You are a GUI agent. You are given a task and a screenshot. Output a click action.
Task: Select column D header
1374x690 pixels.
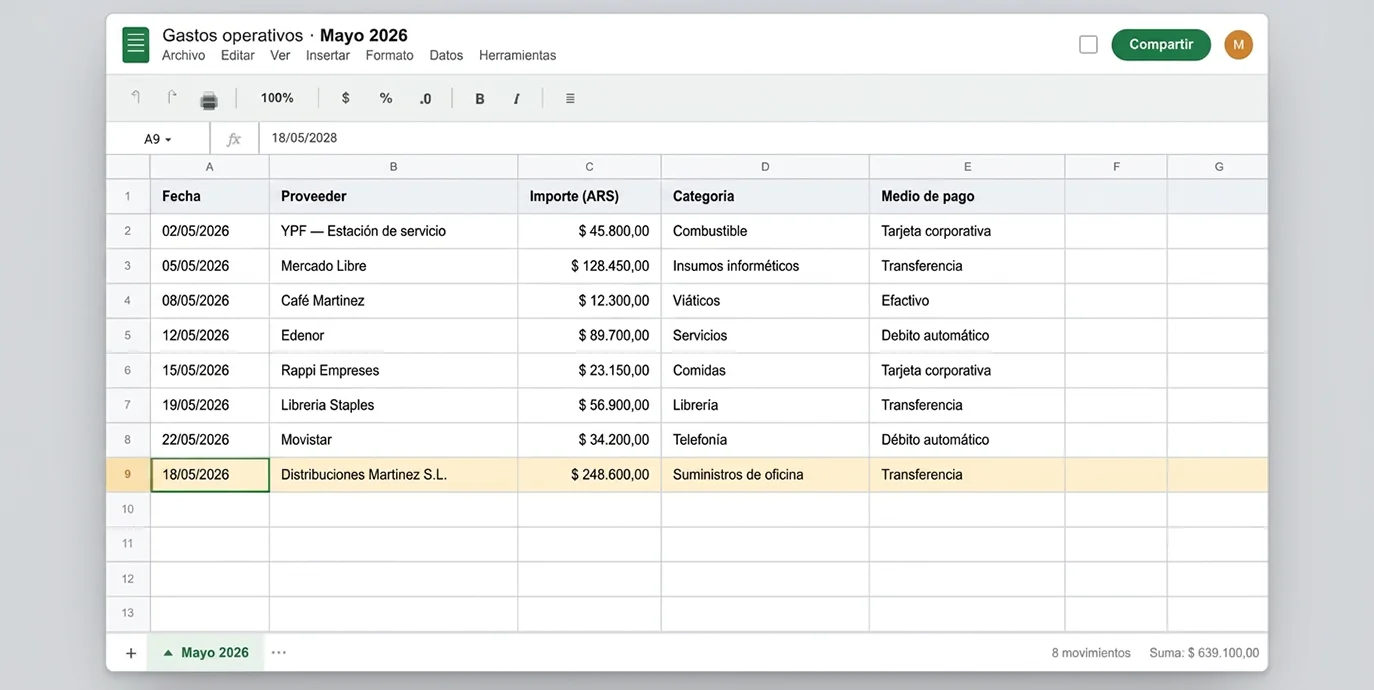point(765,167)
